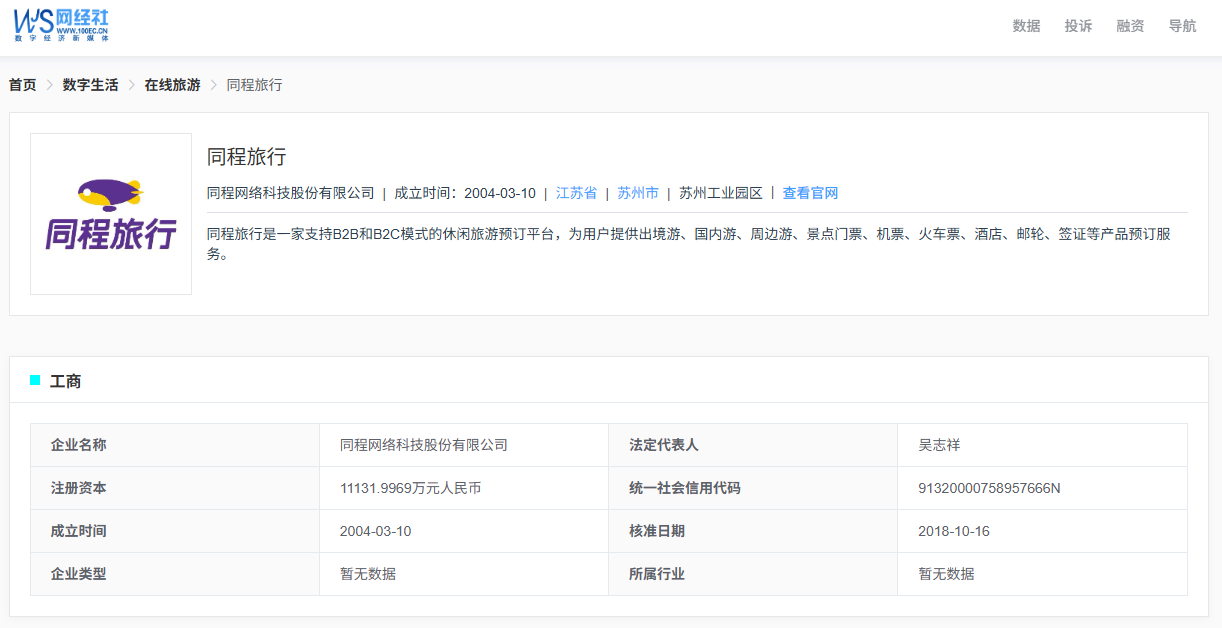Select the 注册资本 table label
Screen dimensions: 1222x628
(79, 488)
